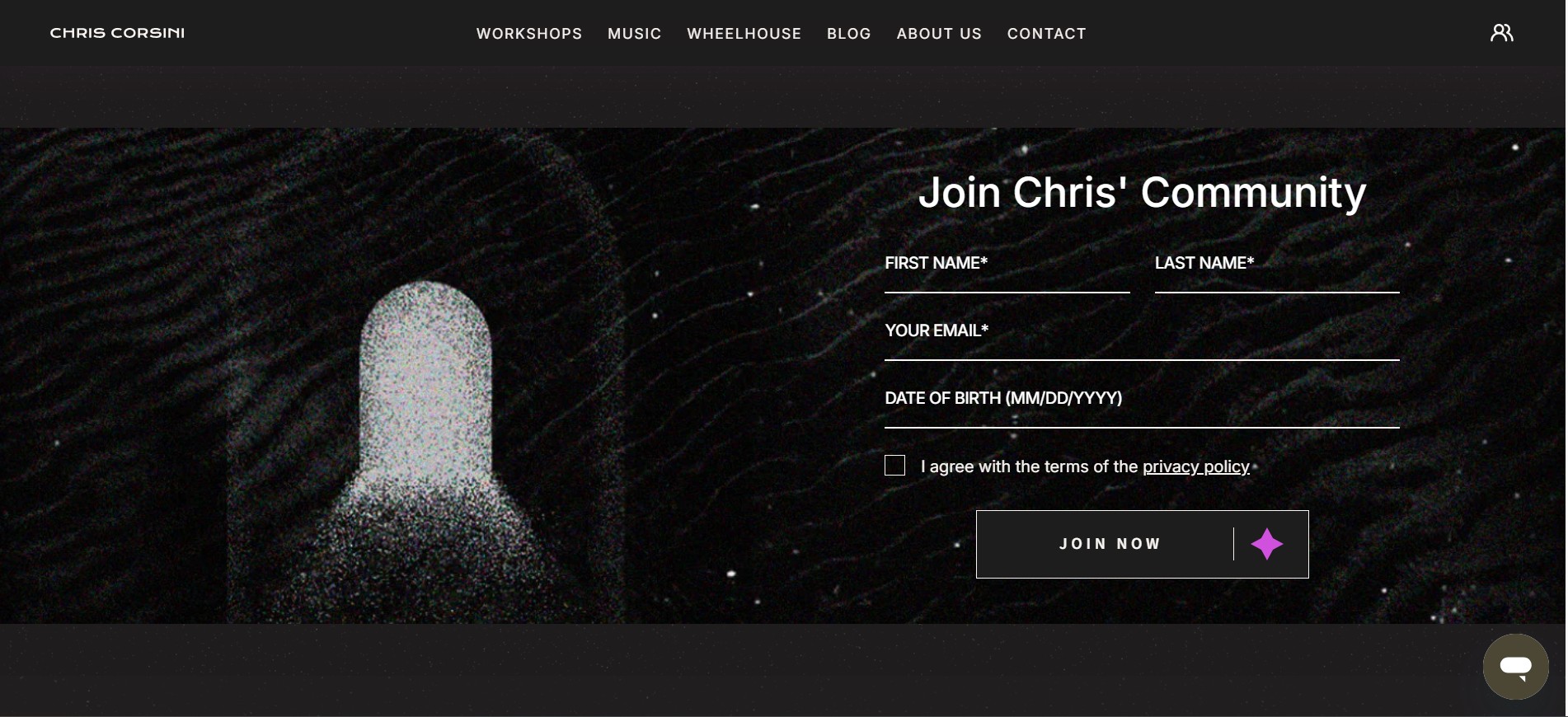Open the Wheelhouse section
Viewport: 1568px width, 717px height.
click(x=744, y=34)
